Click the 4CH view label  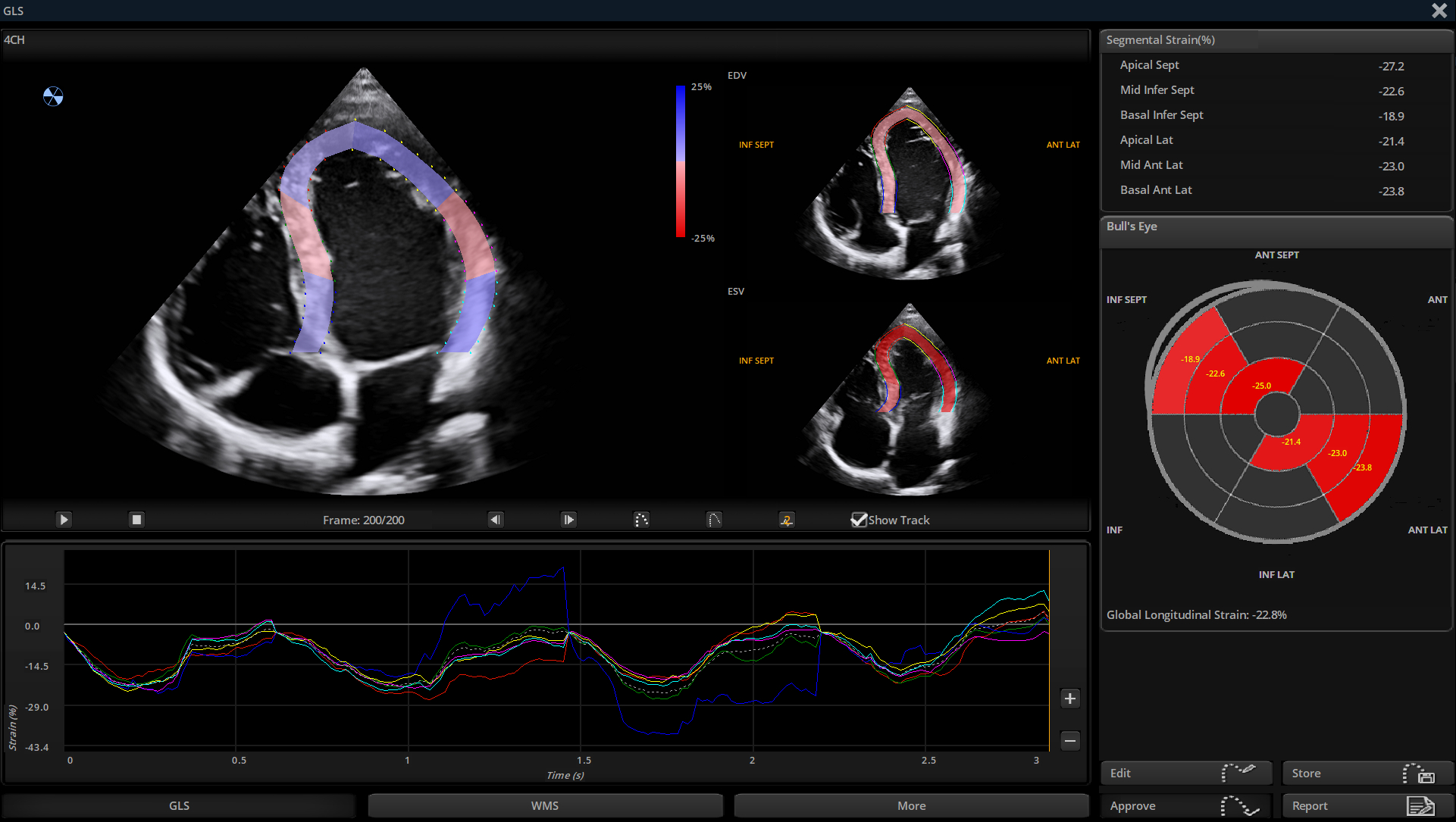pos(14,39)
